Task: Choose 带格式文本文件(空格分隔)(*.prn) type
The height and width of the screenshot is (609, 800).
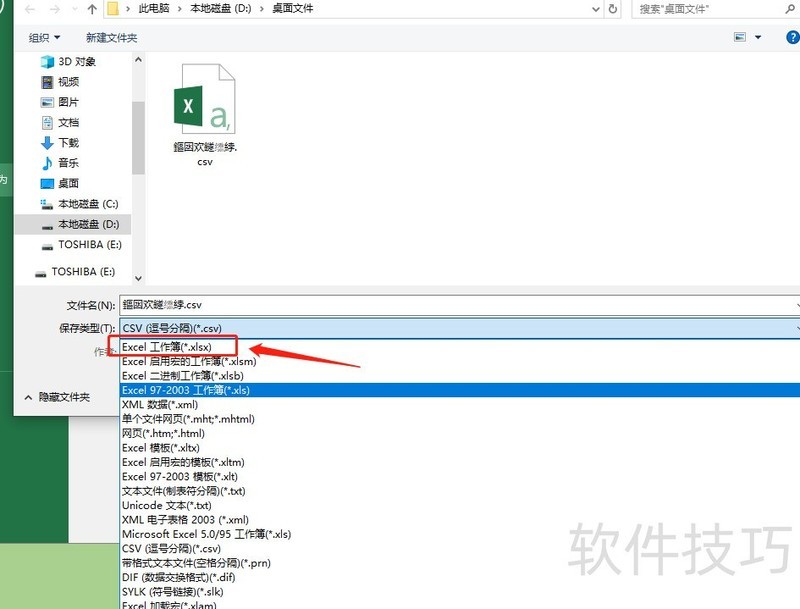Action: point(460,563)
